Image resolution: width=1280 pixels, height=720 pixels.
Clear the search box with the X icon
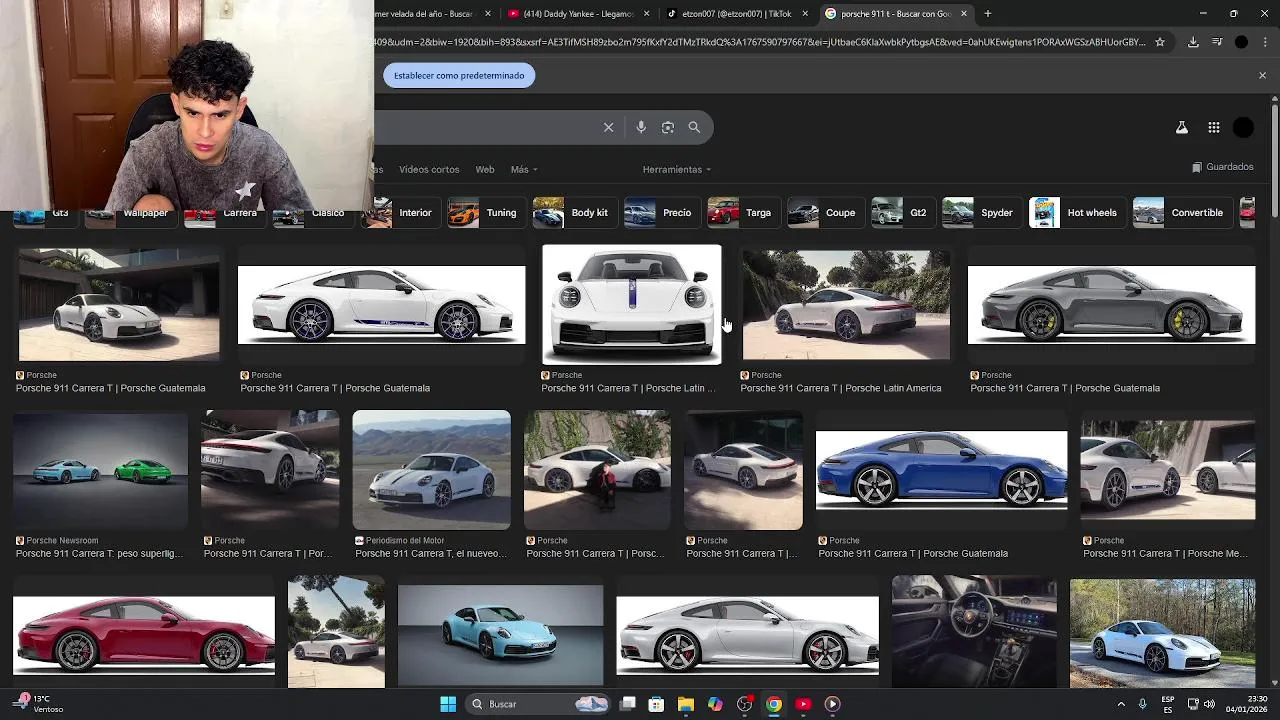(608, 127)
